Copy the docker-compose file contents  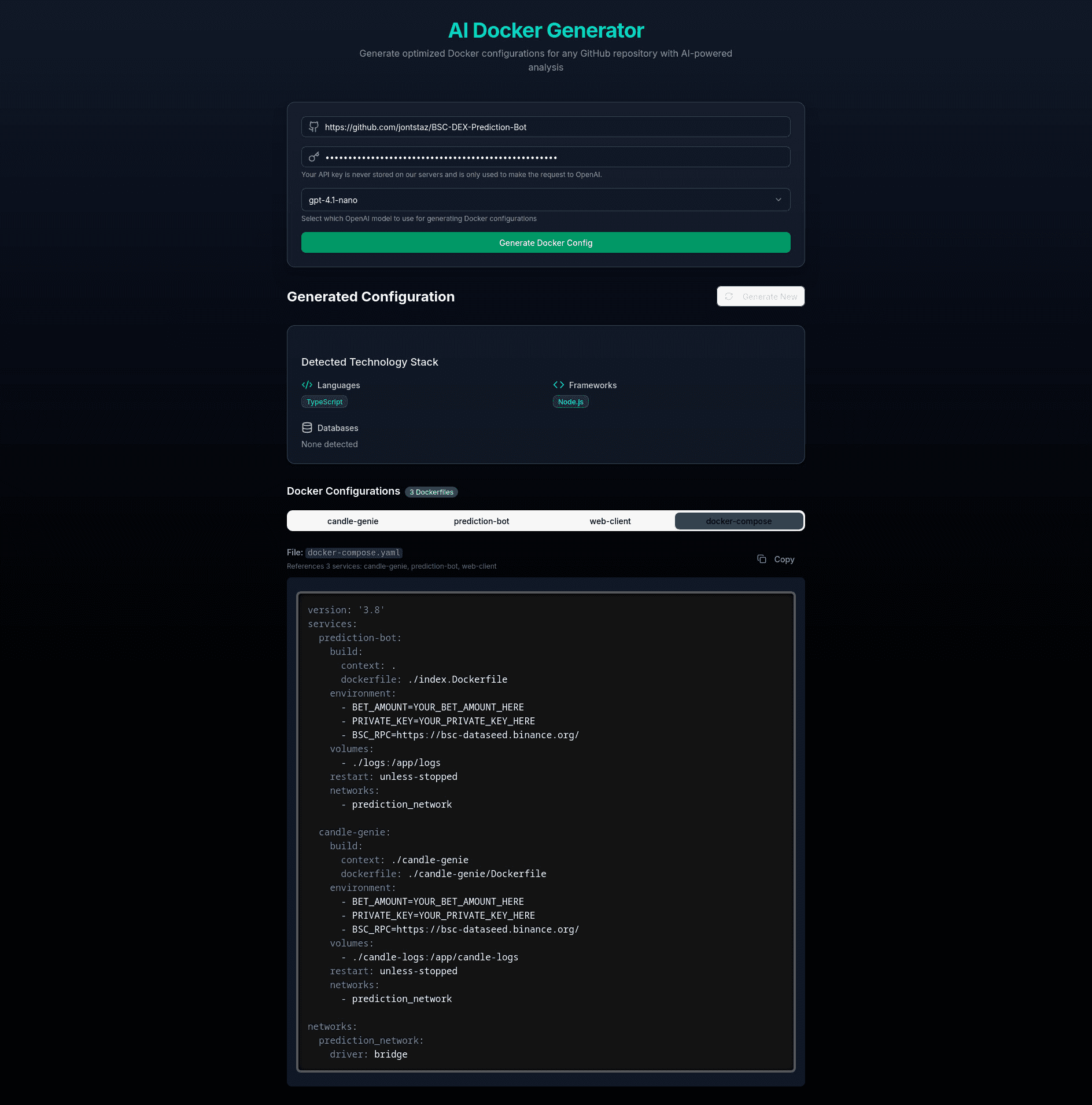point(776,559)
